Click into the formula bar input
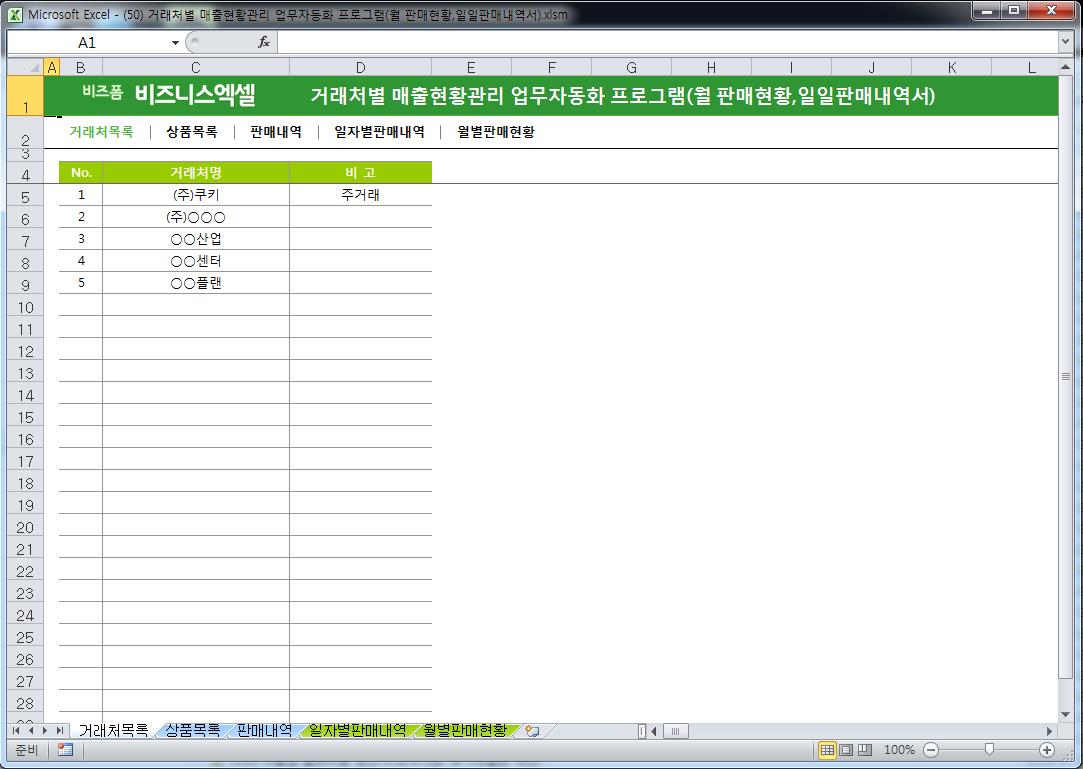1083x769 pixels. pyautogui.click(x=667, y=43)
